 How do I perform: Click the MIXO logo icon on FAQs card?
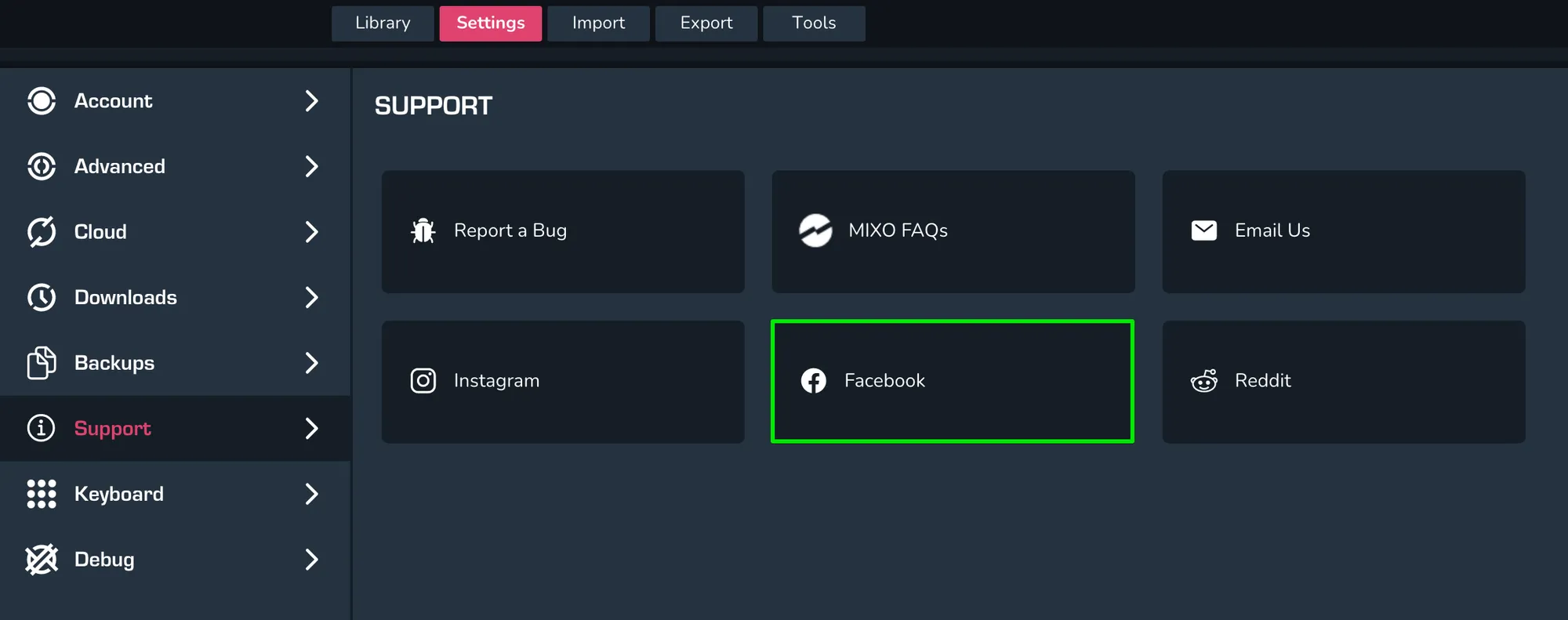pos(815,230)
